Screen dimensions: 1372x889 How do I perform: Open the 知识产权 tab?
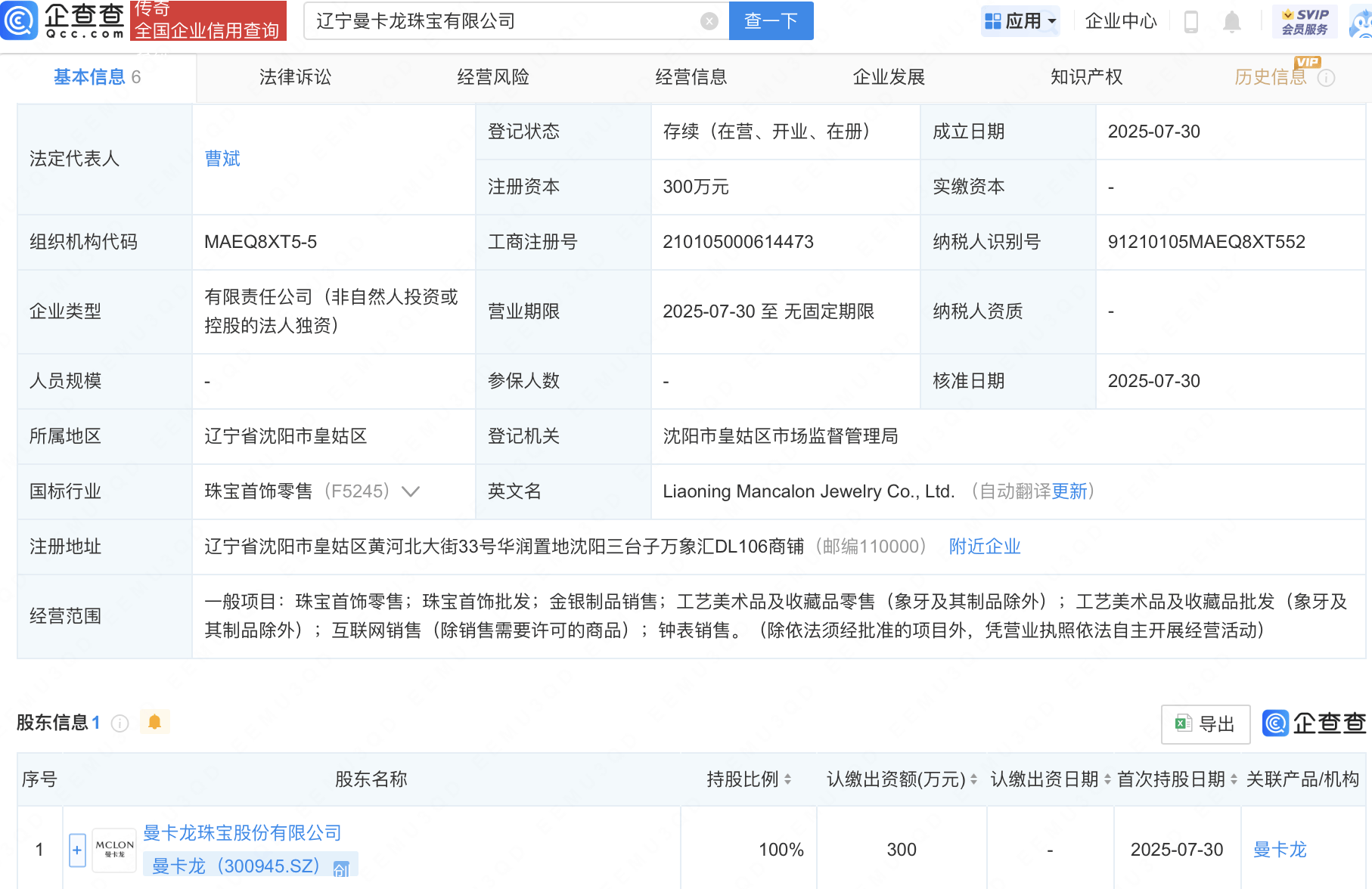pos(1085,76)
